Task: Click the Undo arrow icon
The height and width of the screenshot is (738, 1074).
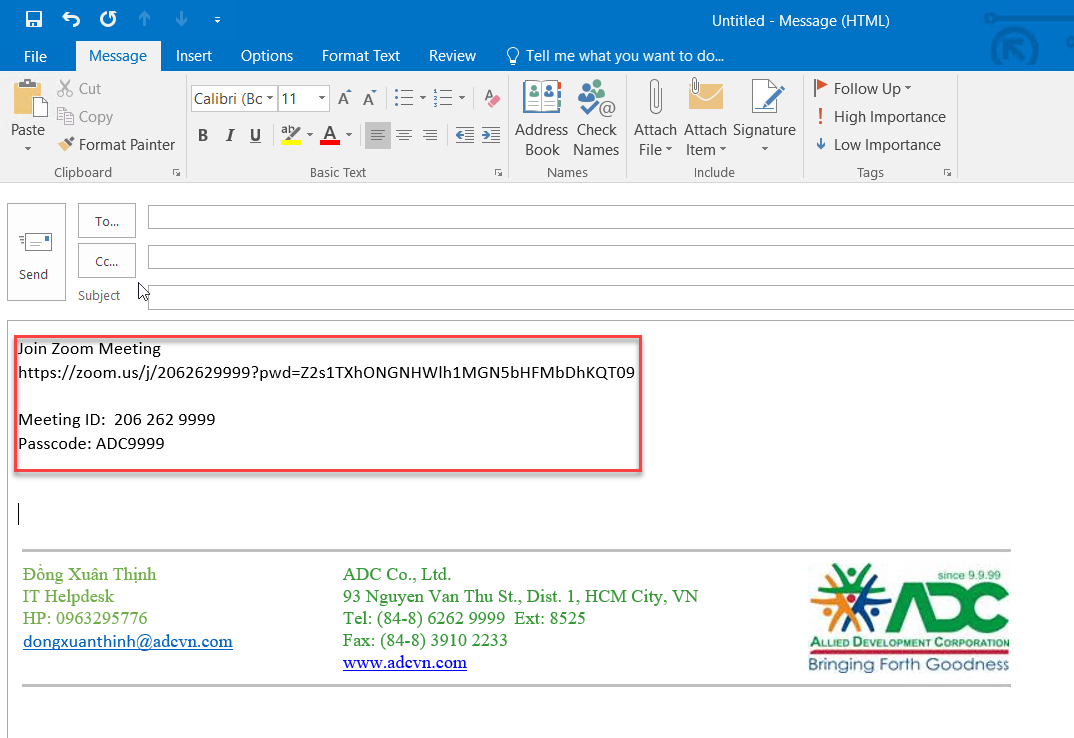Action: (x=71, y=20)
